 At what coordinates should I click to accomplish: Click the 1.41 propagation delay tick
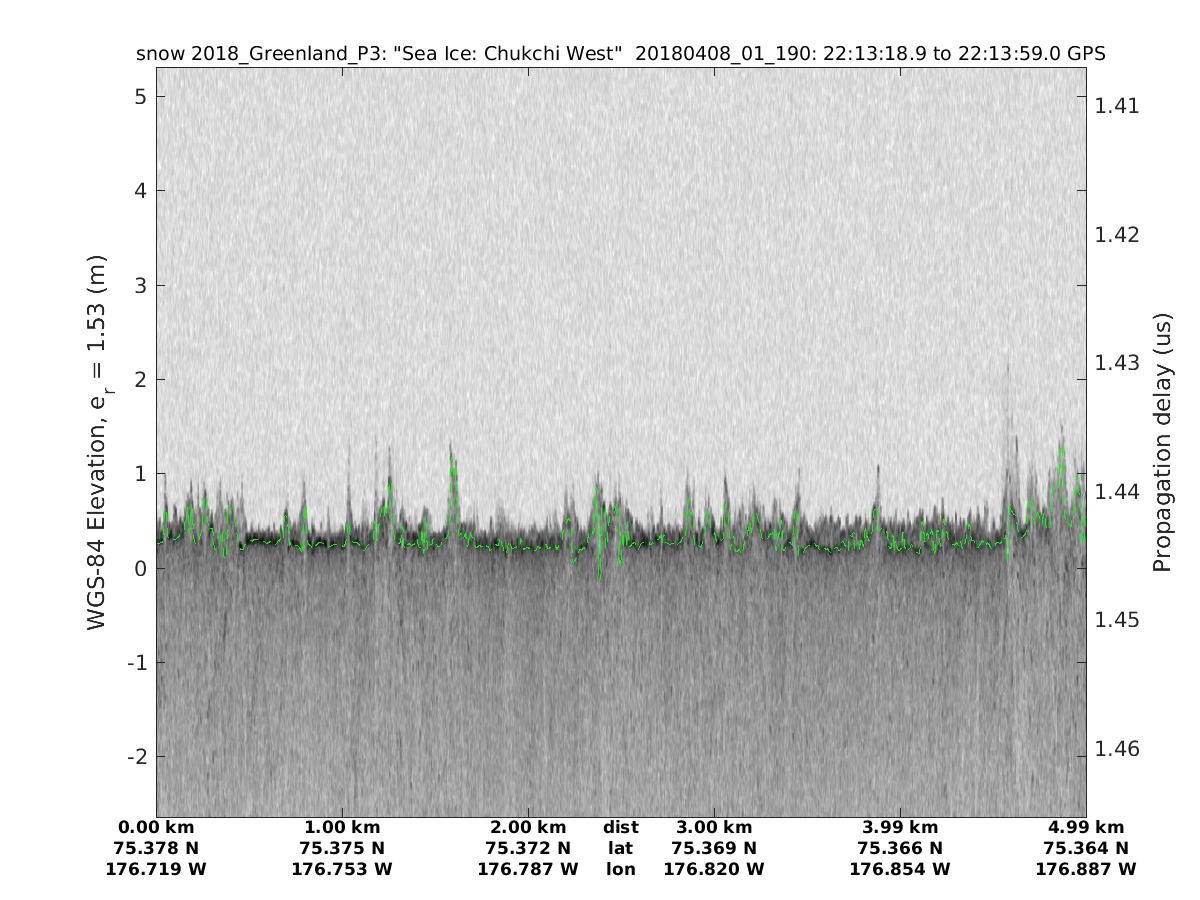[x=1117, y=106]
